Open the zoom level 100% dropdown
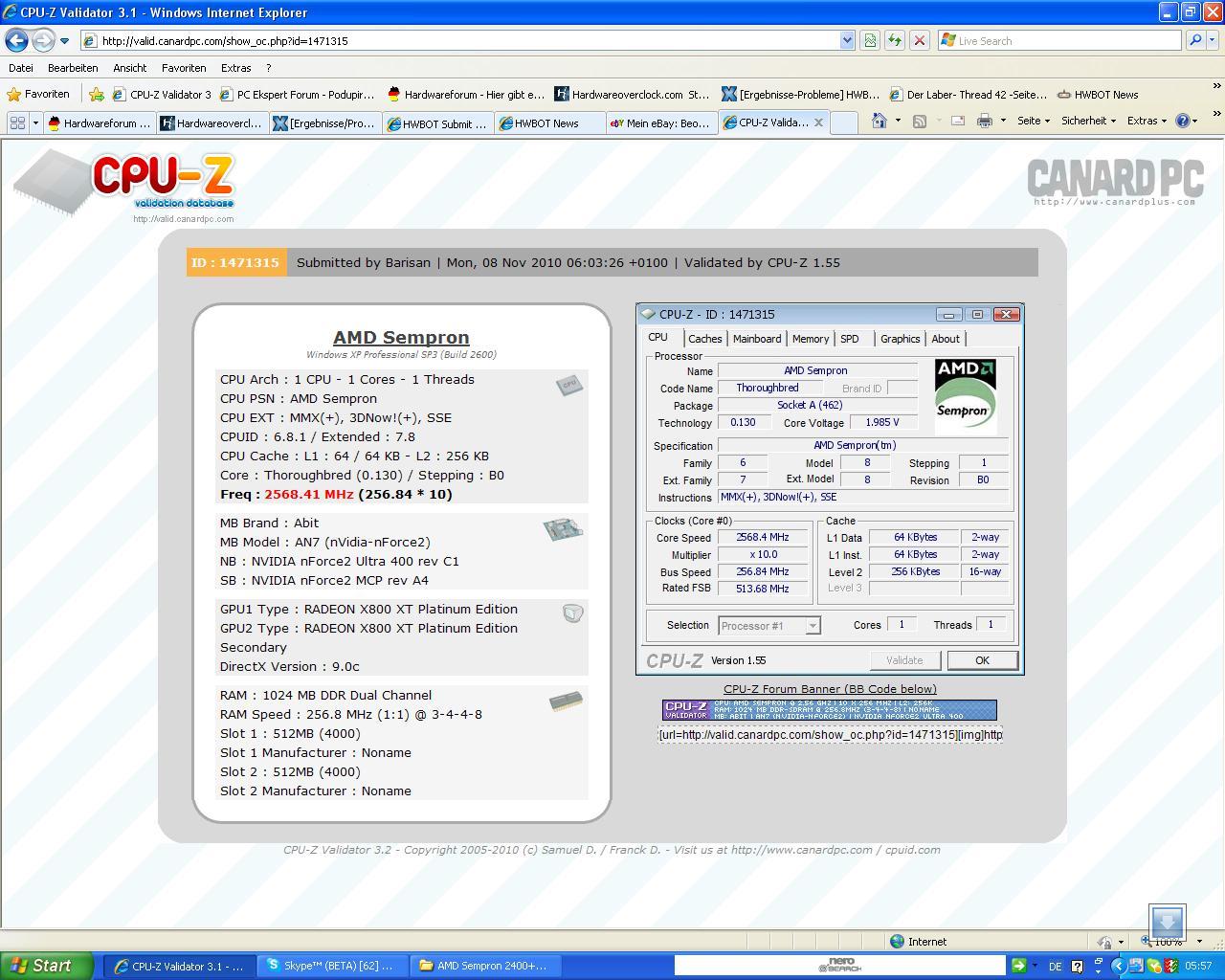The image size is (1225, 980). 1199,942
